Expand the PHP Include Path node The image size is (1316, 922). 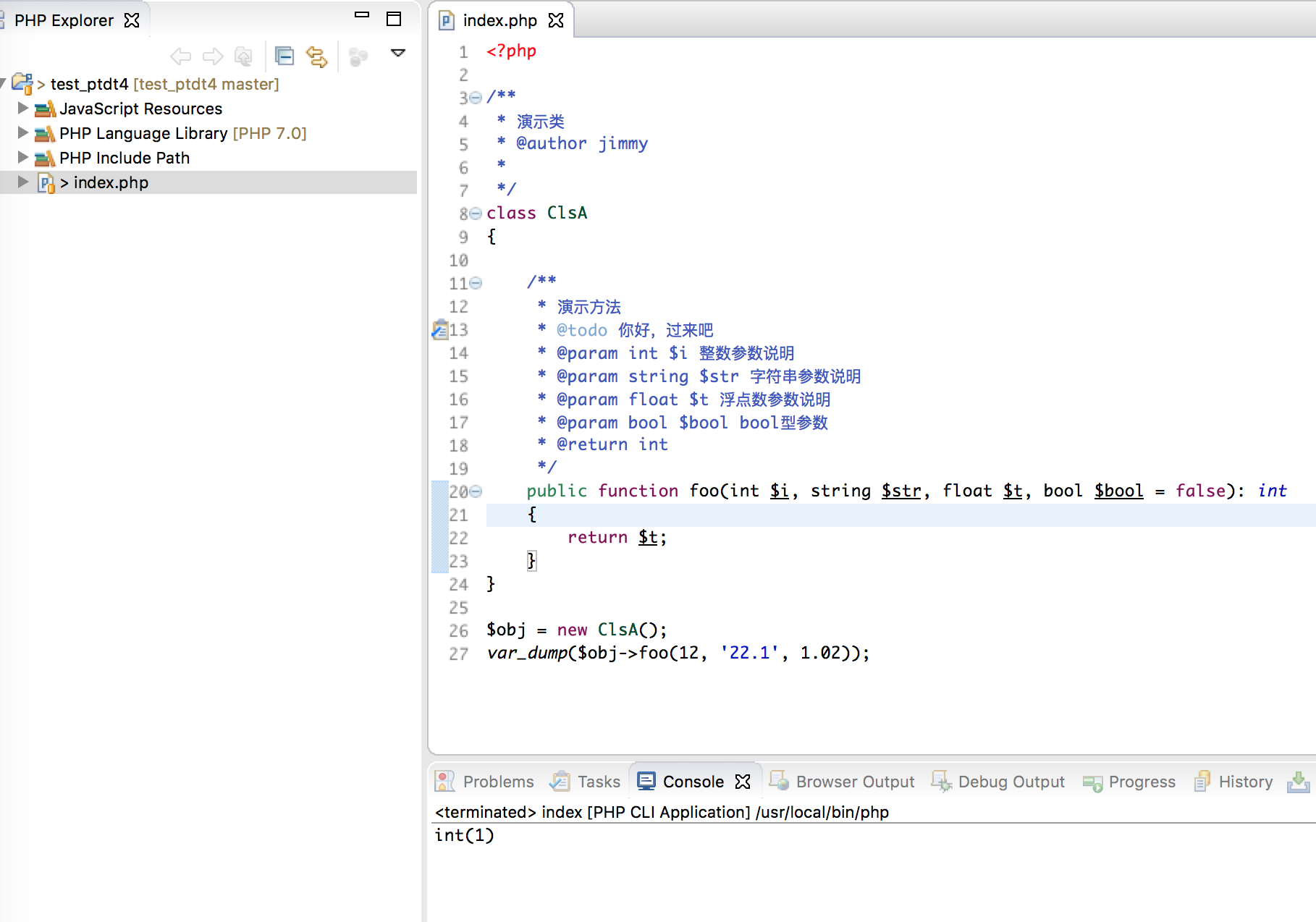coord(23,157)
